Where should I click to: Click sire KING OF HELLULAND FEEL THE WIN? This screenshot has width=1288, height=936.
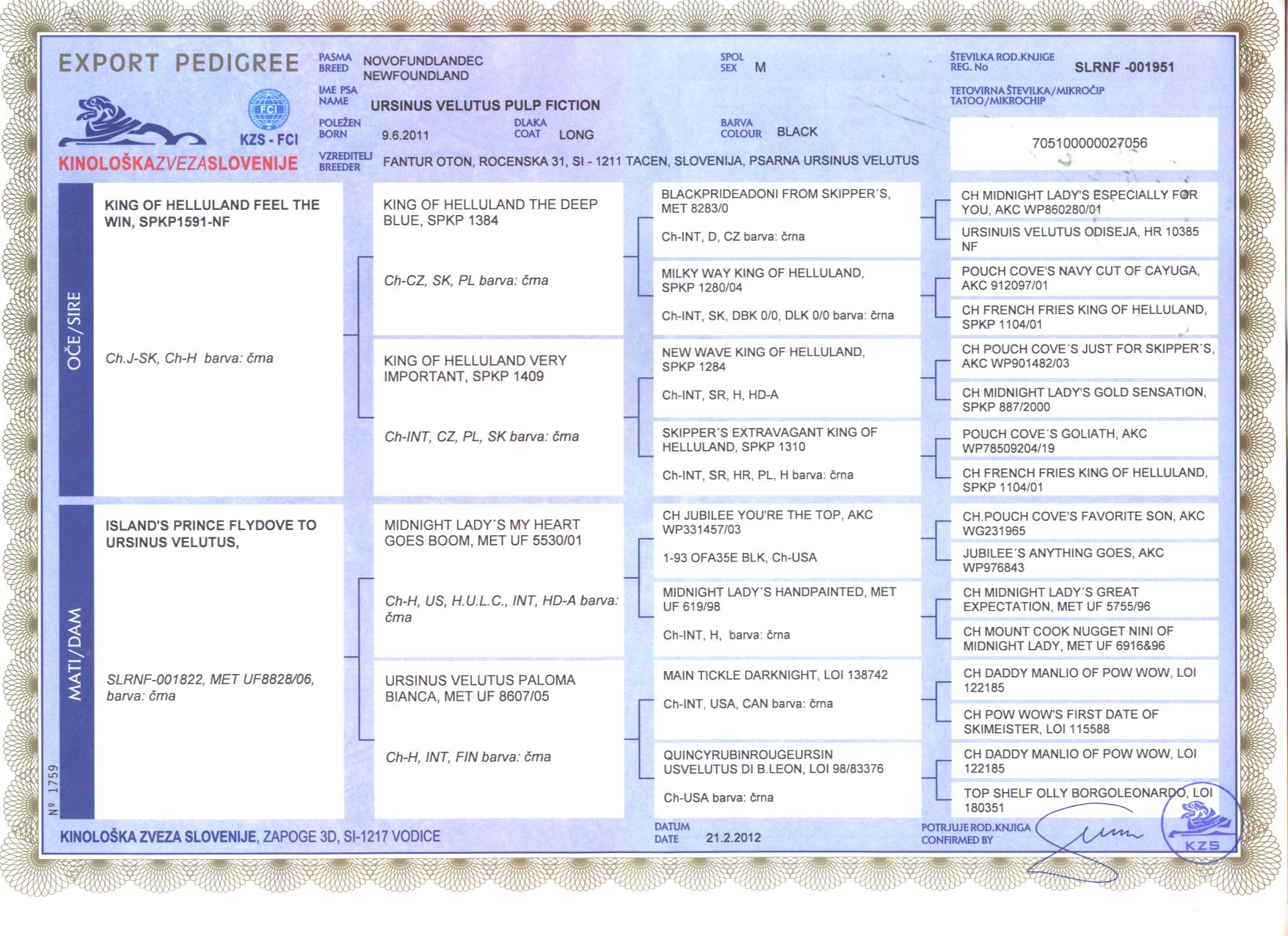click(x=212, y=213)
